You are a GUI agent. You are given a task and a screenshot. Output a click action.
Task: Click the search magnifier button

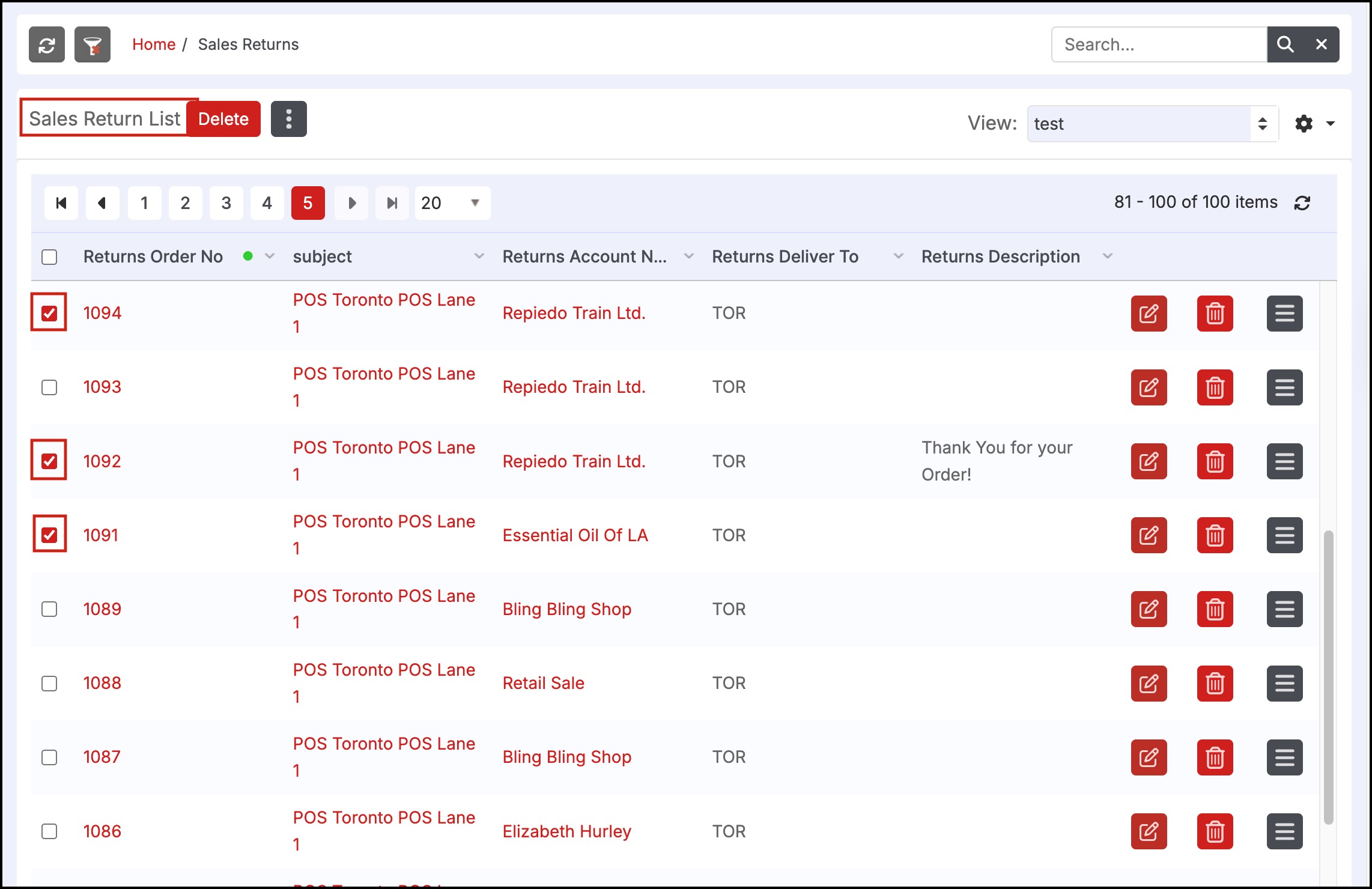[x=1285, y=44]
